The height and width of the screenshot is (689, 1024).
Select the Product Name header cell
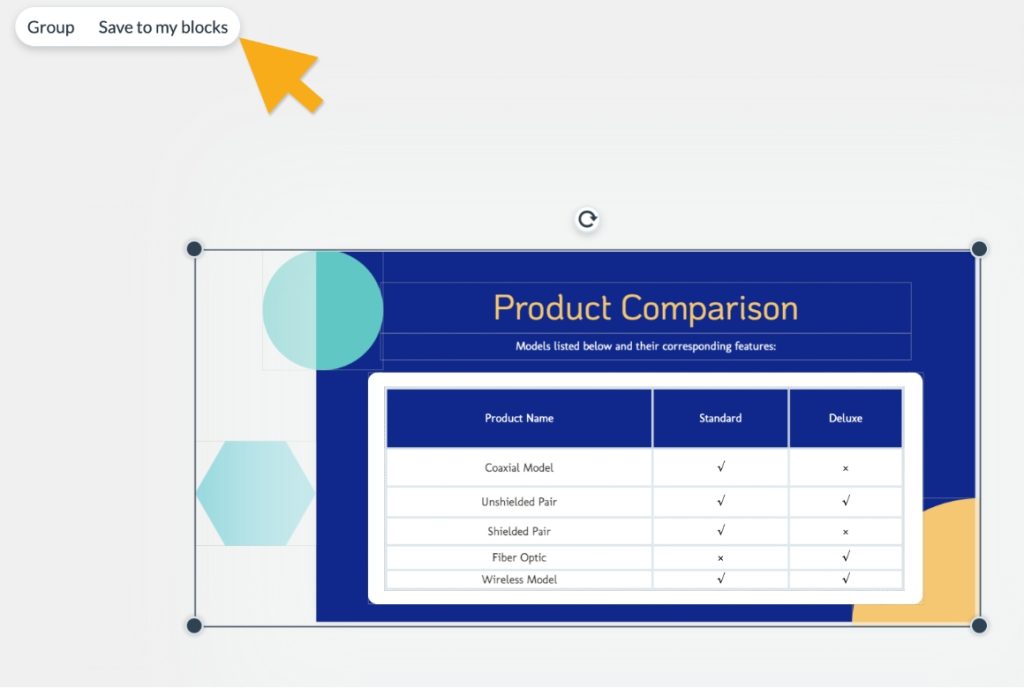518,418
